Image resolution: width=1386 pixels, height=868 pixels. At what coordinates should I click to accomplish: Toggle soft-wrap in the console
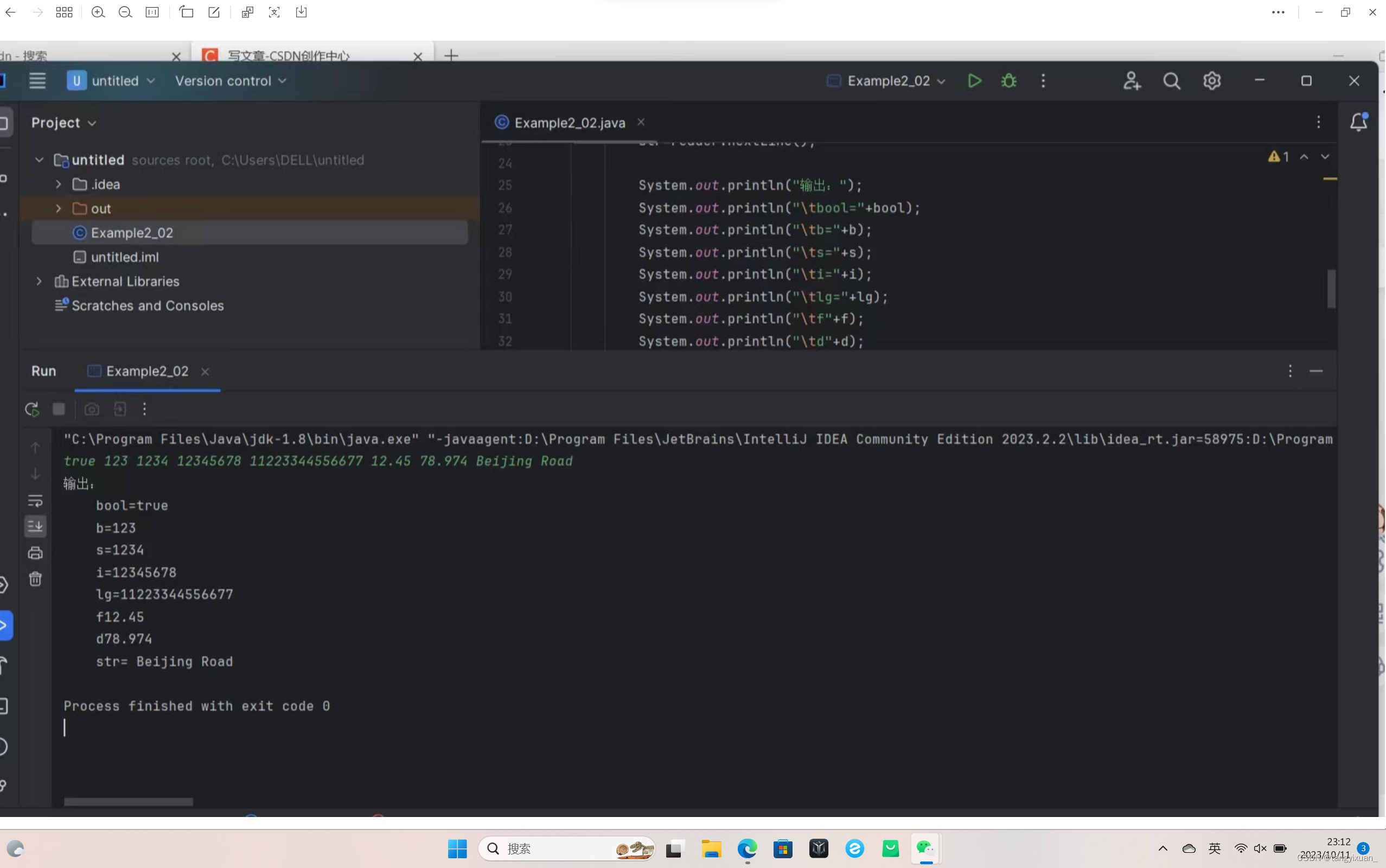click(x=36, y=501)
